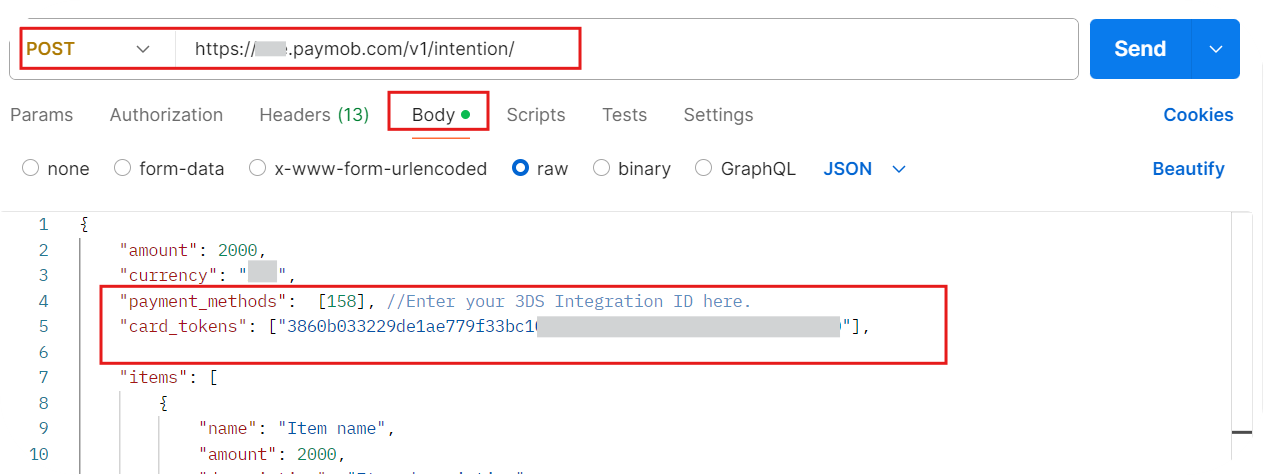Open the request Settings tab
The width and height of the screenshot is (1264, 475).
718,115
